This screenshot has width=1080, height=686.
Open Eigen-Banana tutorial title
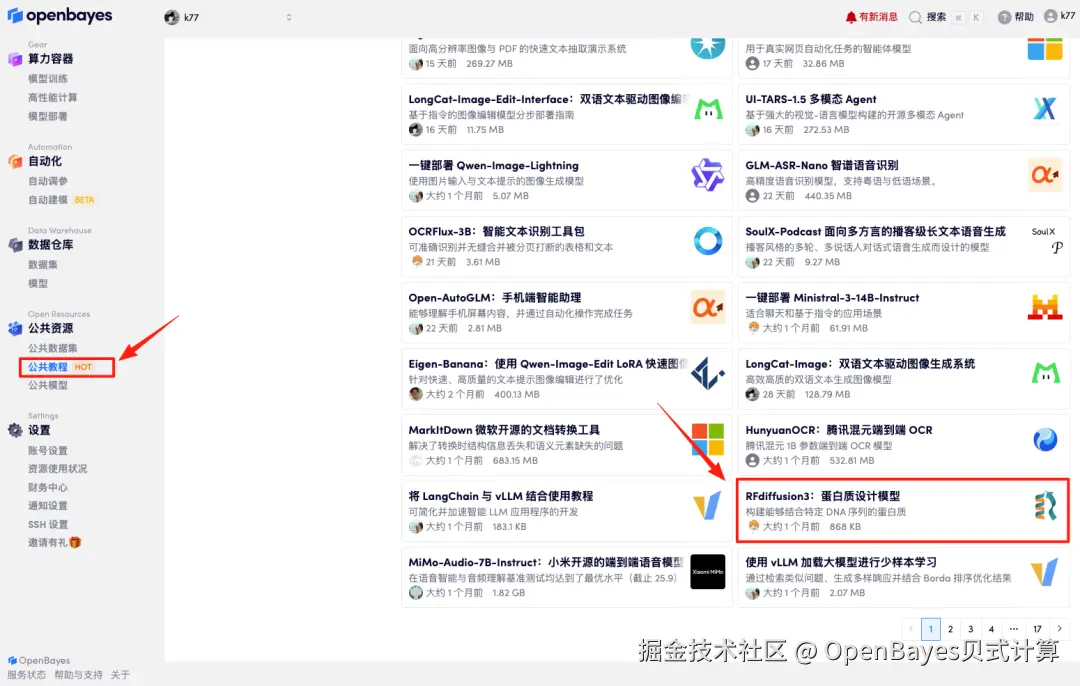[548, 364]
